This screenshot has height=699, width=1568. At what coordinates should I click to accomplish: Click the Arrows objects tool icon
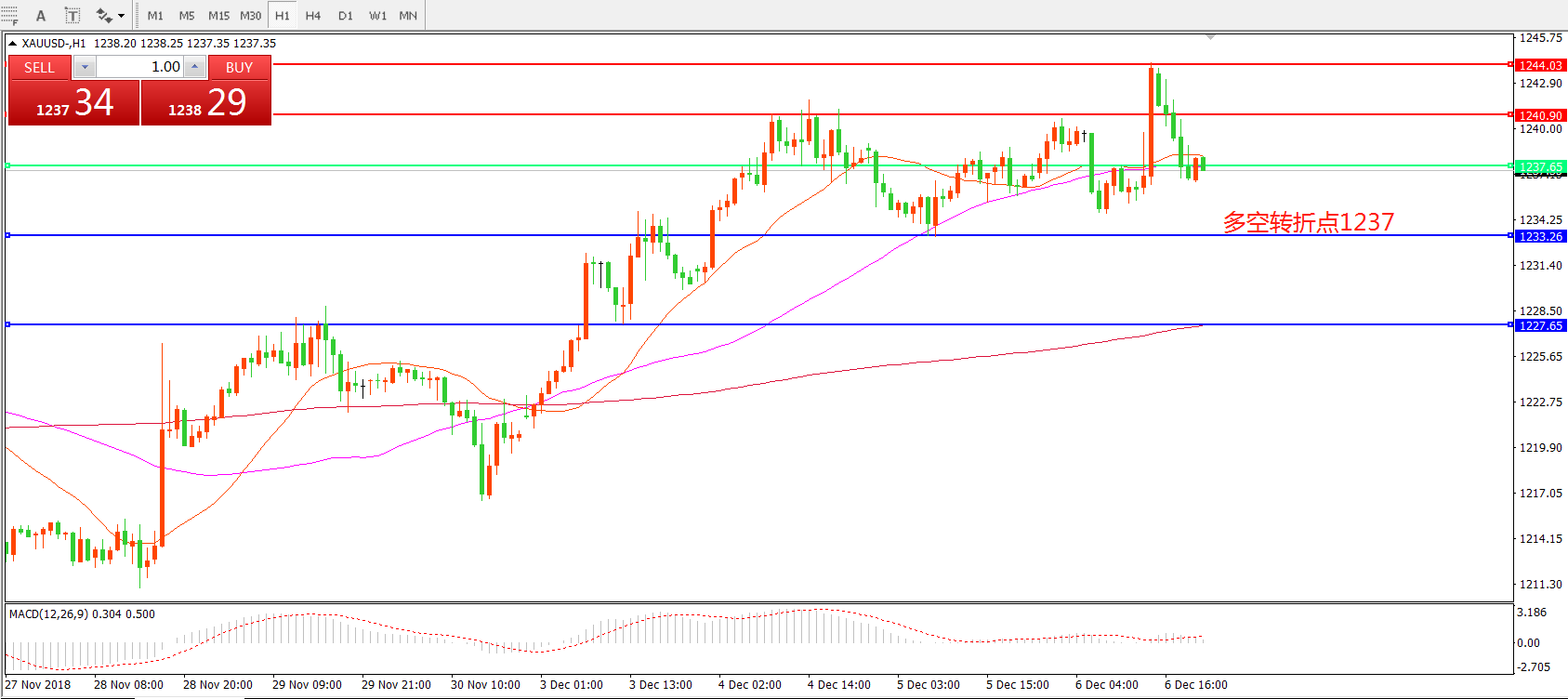(103, 16)
